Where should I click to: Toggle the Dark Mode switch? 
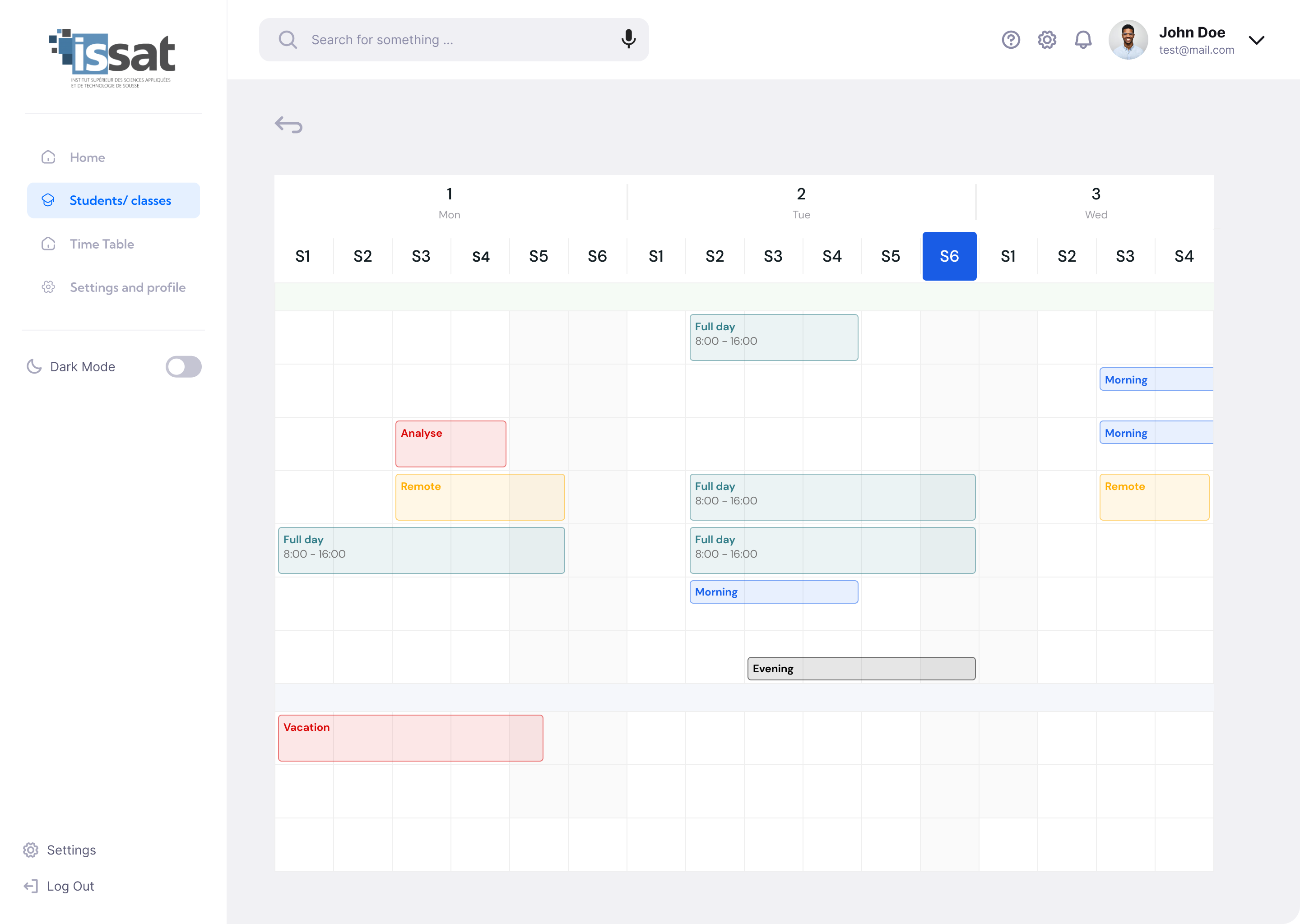183,366
